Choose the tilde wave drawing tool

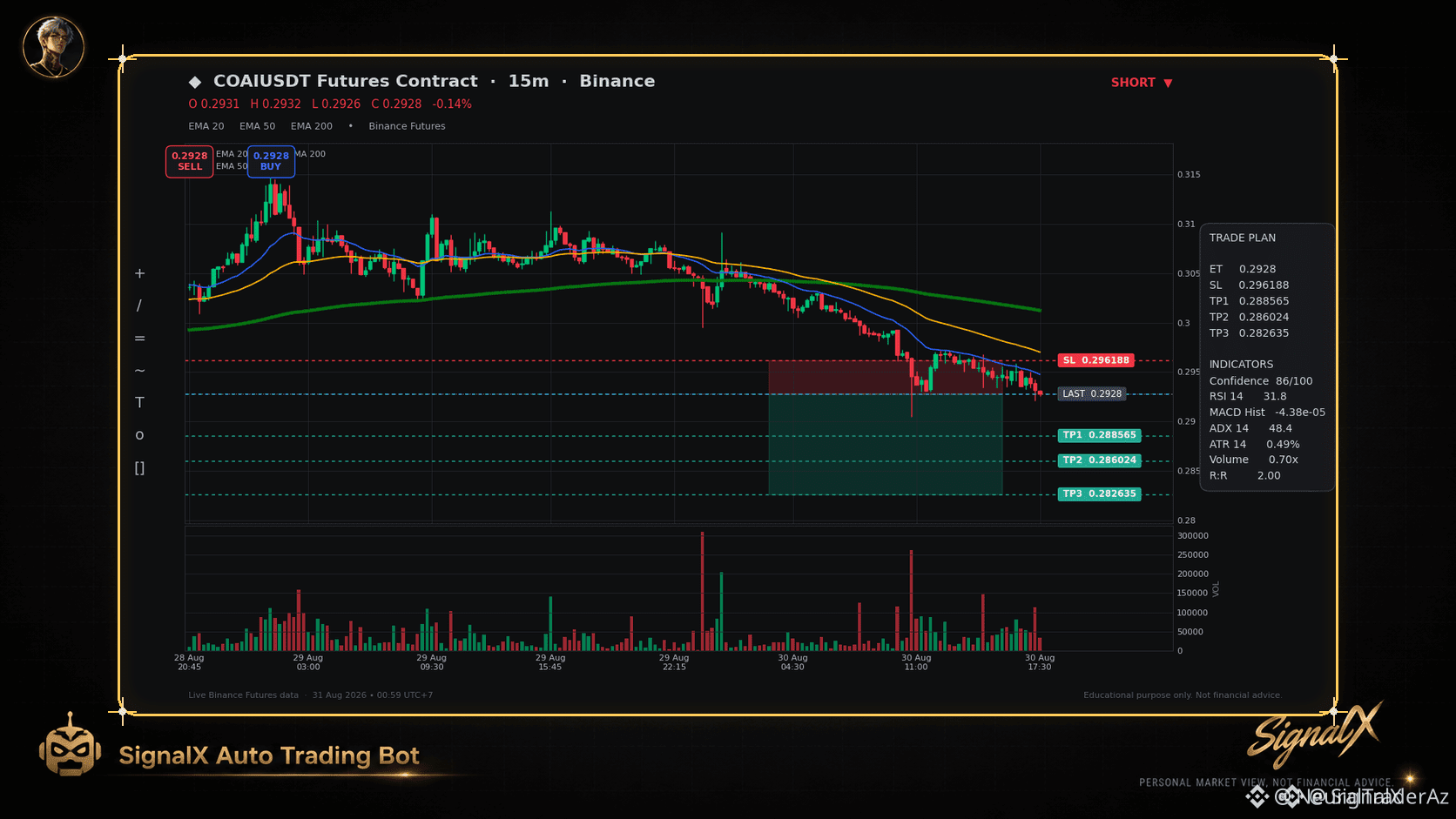(139, 370)
